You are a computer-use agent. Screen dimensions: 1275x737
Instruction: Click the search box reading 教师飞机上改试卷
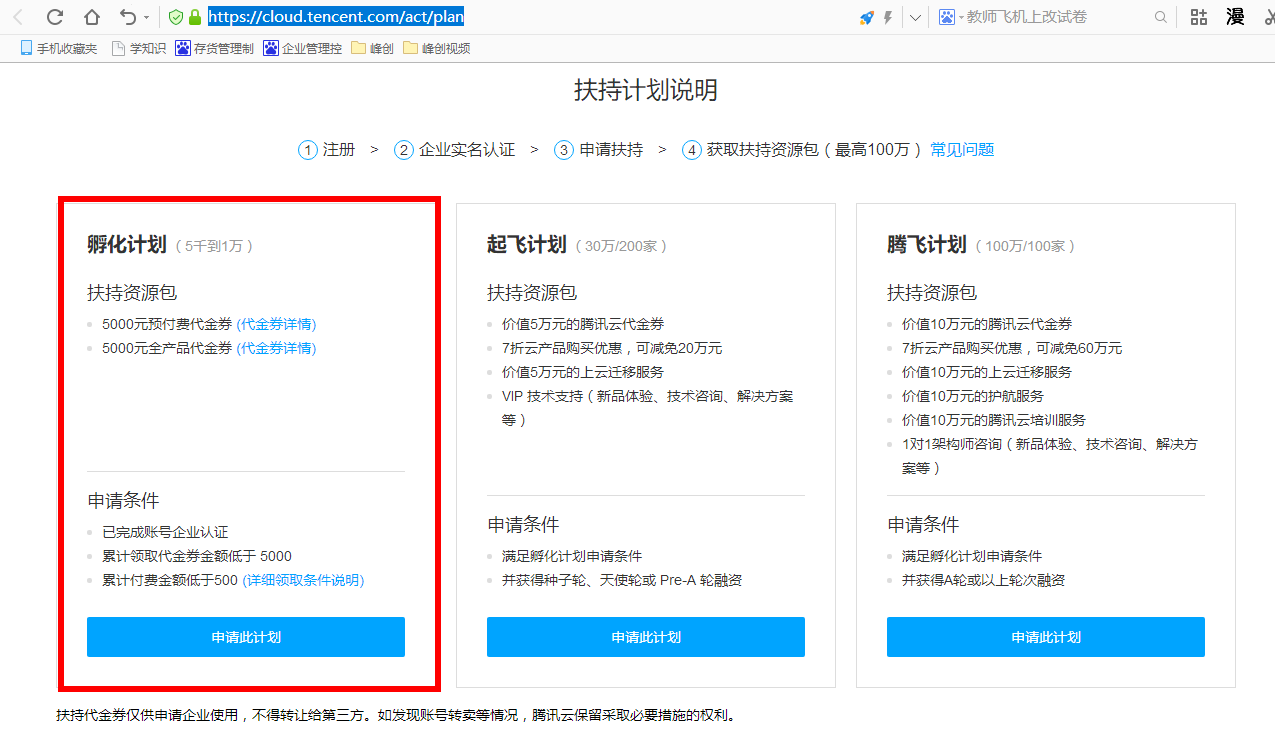pos(1026,17)
